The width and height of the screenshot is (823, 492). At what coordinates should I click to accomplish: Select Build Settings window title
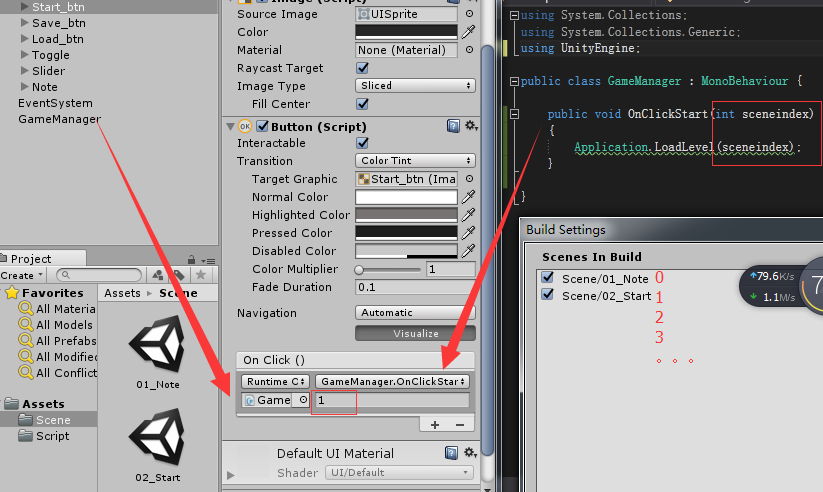[565, 230]
